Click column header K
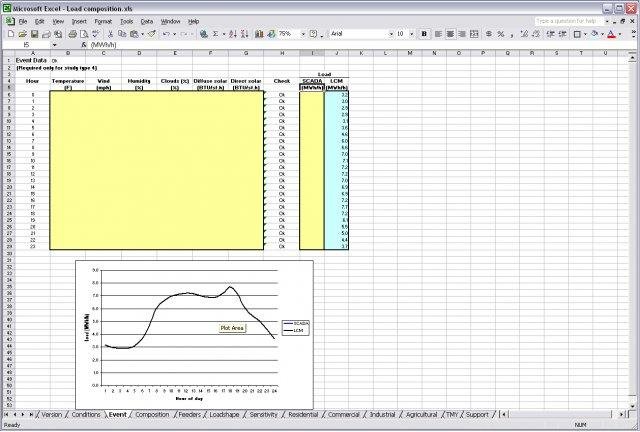The width and height of the screenshot is (640, 432). pos(361,53)
